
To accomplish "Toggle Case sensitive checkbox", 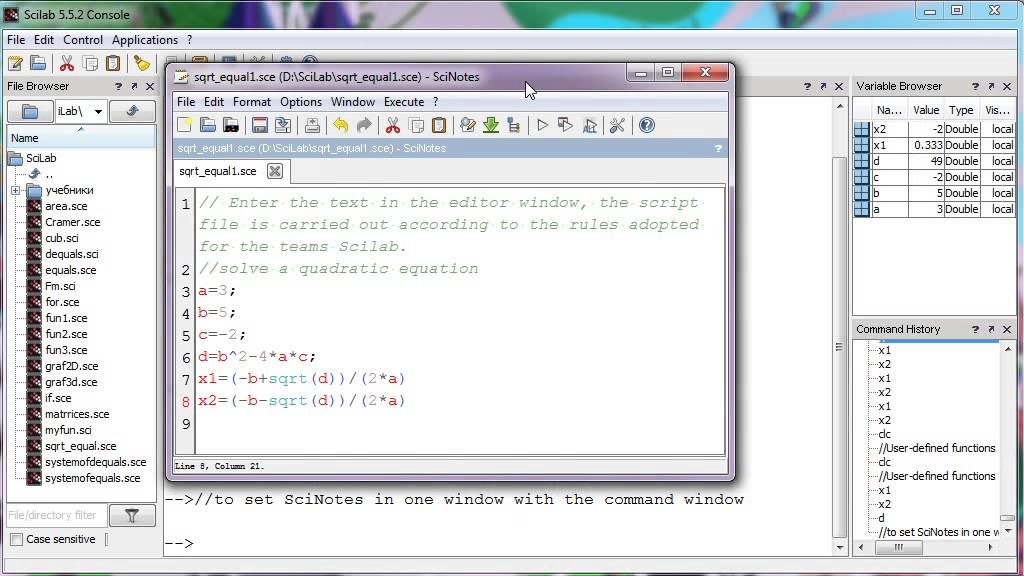I will pyautogui.click(x=17, y=539).
